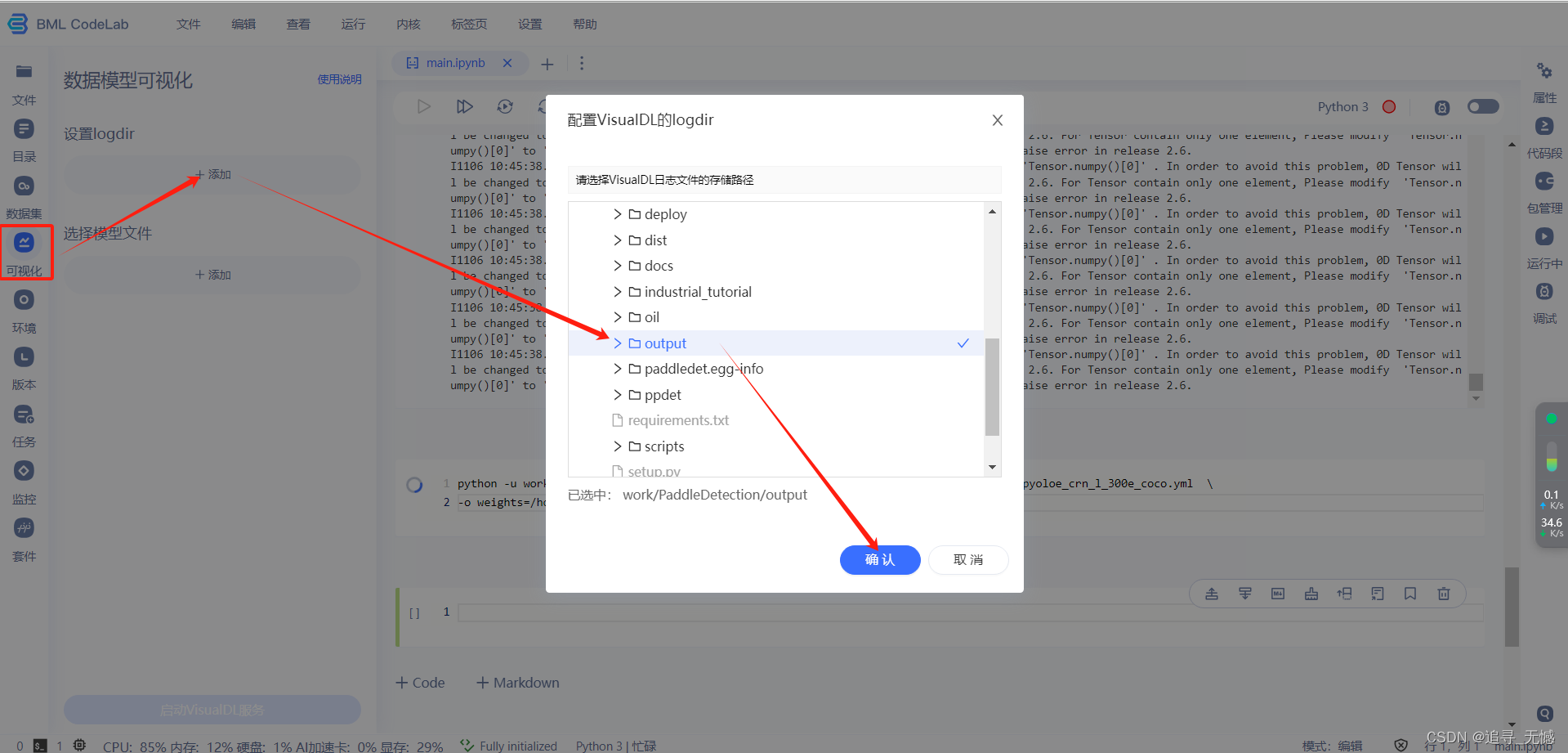Open the 帮助 menu
This screenshot has width=1568, height=753.
585,24
